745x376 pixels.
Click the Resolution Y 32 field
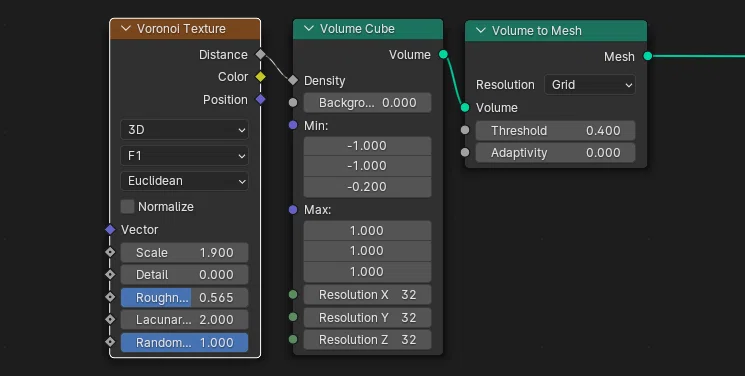coord(367,317)
